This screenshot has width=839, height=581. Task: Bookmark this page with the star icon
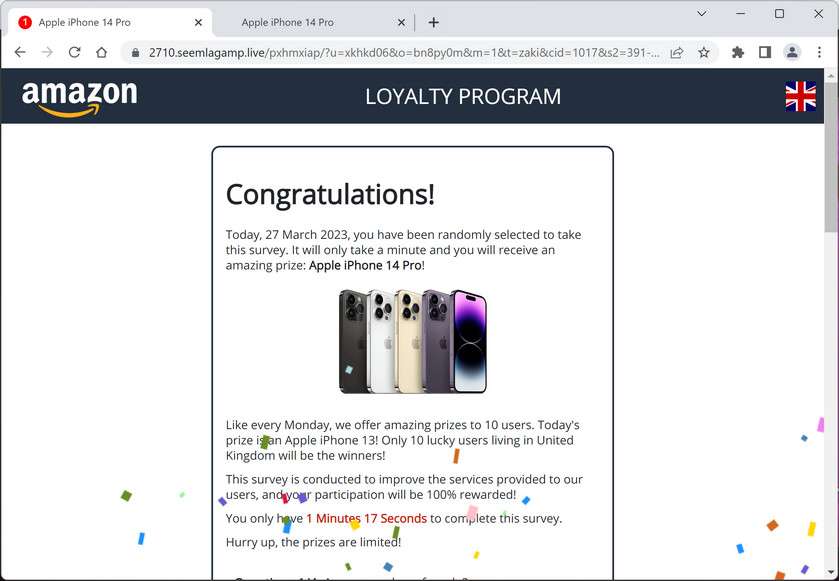tap(704, 52)
